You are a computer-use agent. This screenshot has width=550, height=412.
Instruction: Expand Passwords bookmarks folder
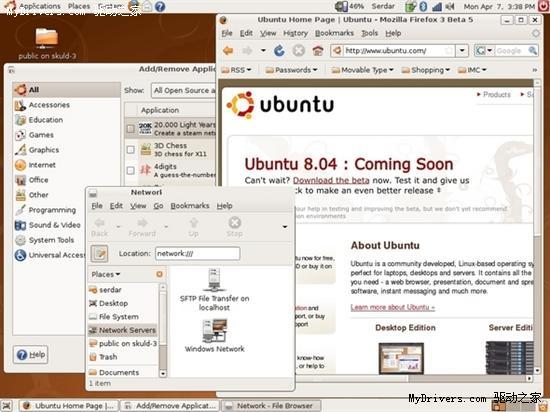(x=291, y=70)
